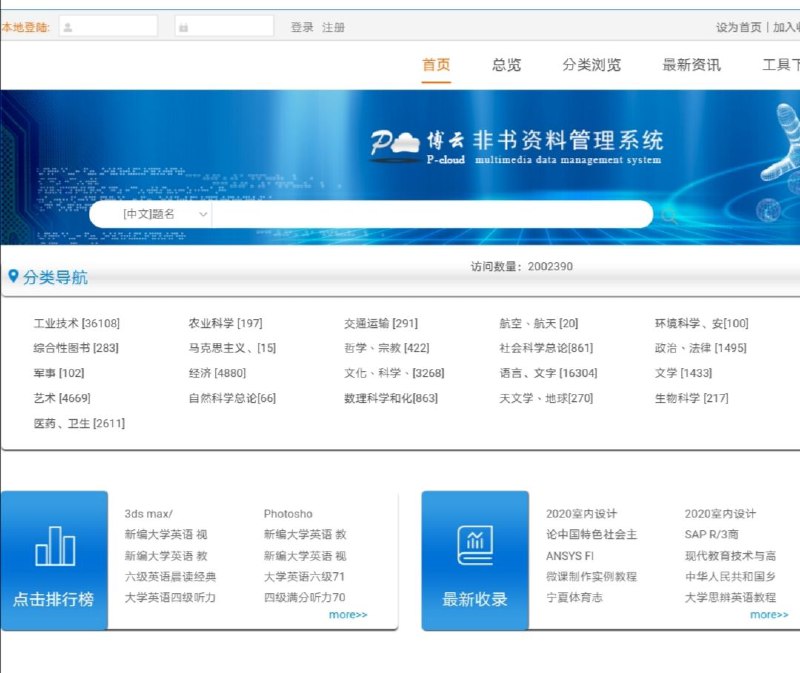Open category 航空、航天 [20]
Viewport: 800px width, 673px height.
(x=539, y=323)
